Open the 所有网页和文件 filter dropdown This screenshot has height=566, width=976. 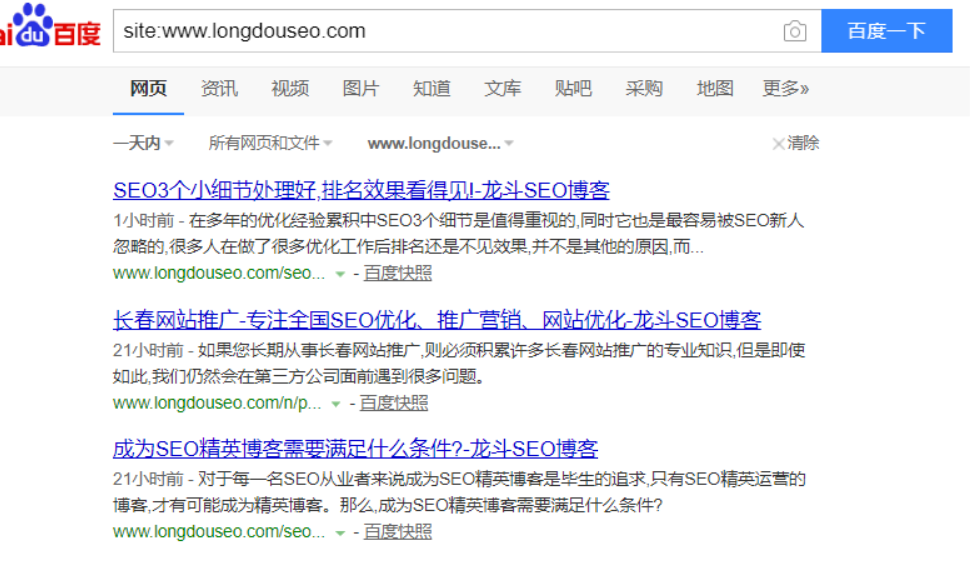click(271, 144)
